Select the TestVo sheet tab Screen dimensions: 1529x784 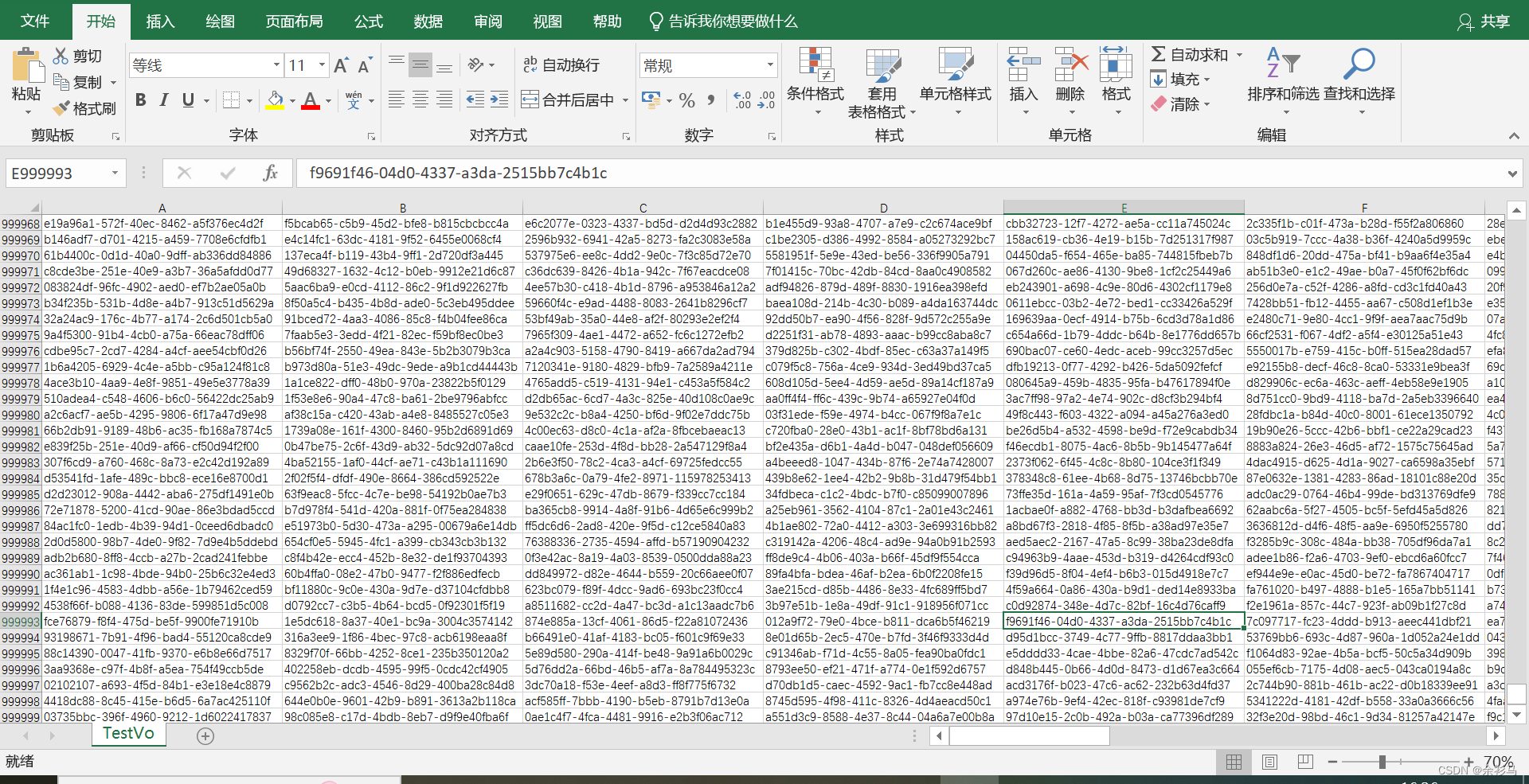pos(127,733)
